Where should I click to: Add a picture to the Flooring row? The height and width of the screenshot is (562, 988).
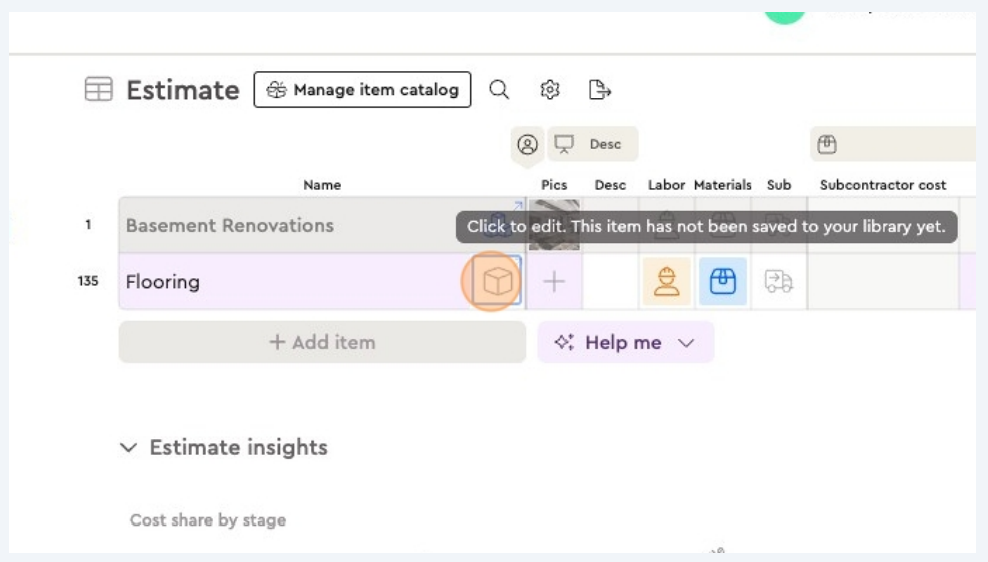[554, 282]
